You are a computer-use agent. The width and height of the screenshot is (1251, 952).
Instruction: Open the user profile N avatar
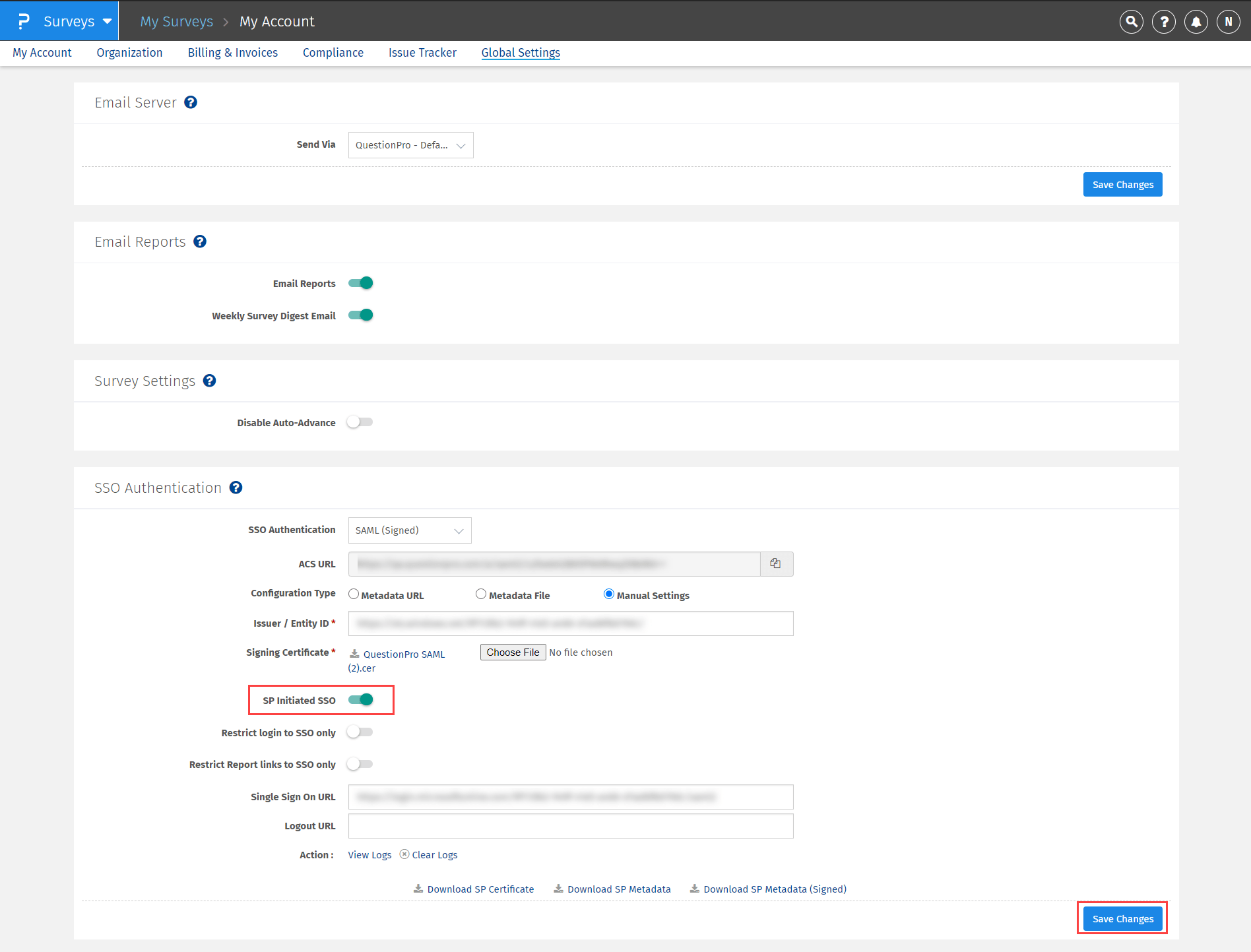click(x=1229, y=22)
